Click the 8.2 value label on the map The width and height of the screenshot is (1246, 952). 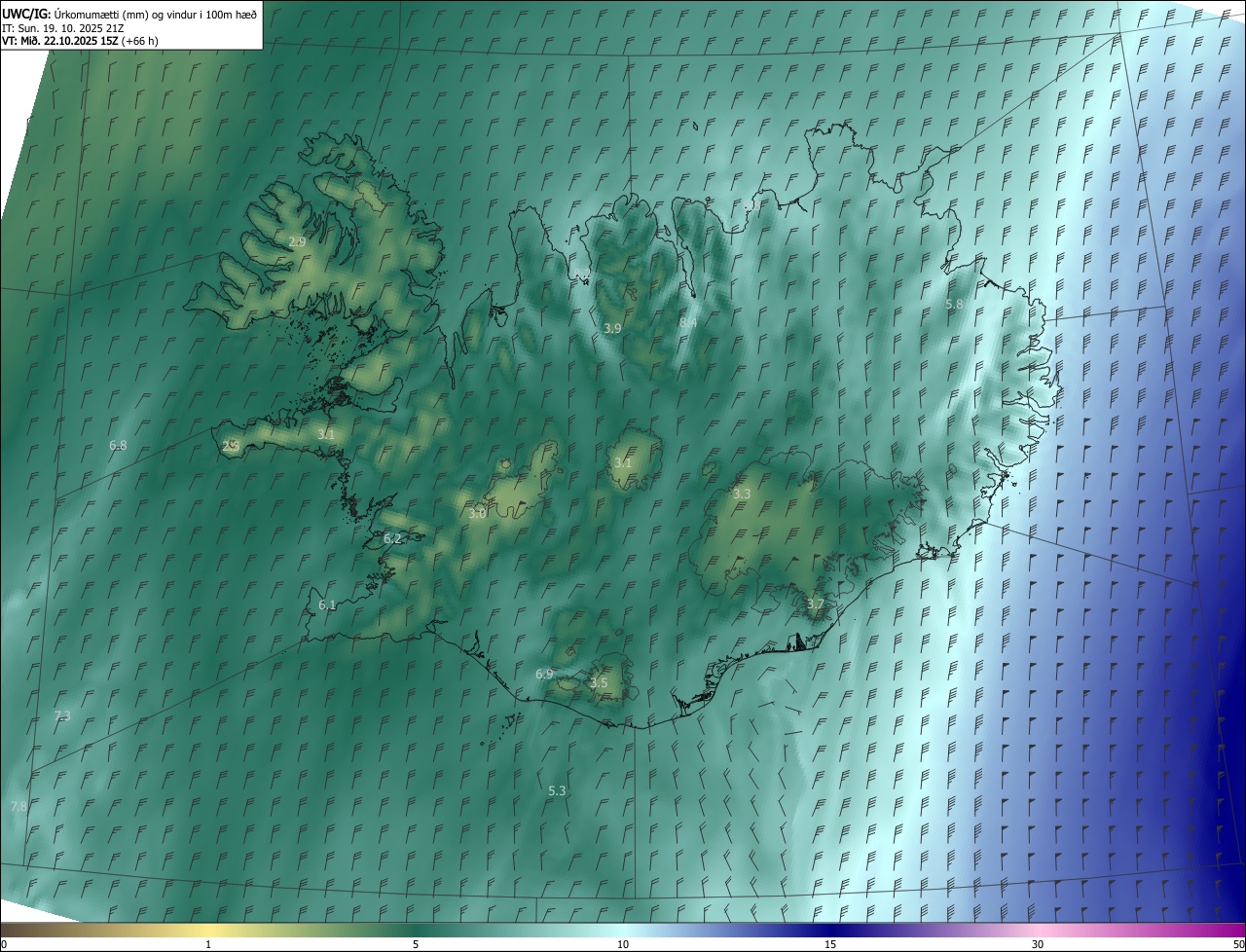[x=581, y=275]
